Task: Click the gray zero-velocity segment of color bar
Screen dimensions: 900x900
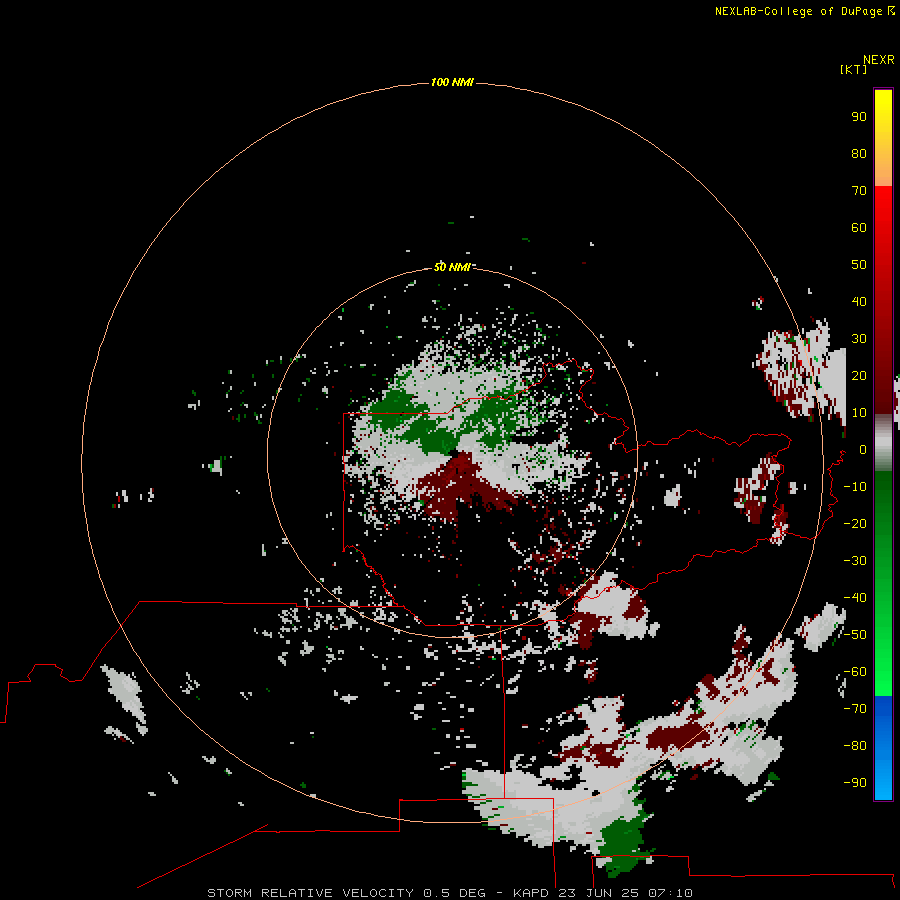Action: pyautogui.click(x=883, y=443)
